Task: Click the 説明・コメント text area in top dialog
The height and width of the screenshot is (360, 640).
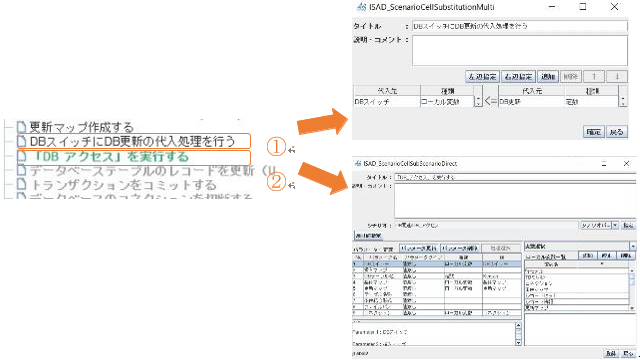Action: 520,50
